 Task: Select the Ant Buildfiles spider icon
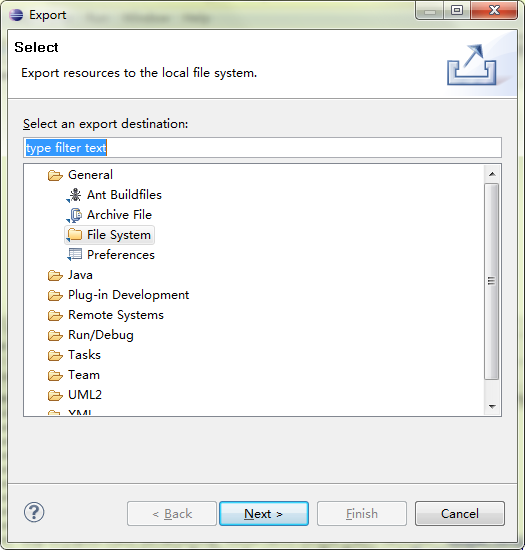75,195
